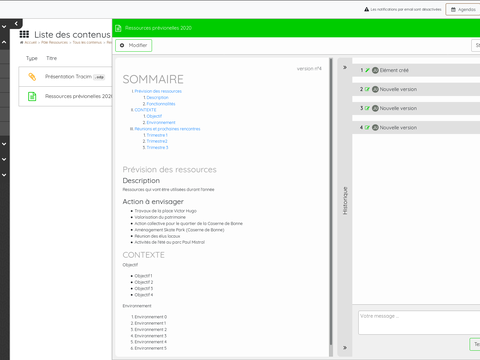Click the Objectif 1 bullet item
Screen dimensions: 480x360
click(143, 276)
